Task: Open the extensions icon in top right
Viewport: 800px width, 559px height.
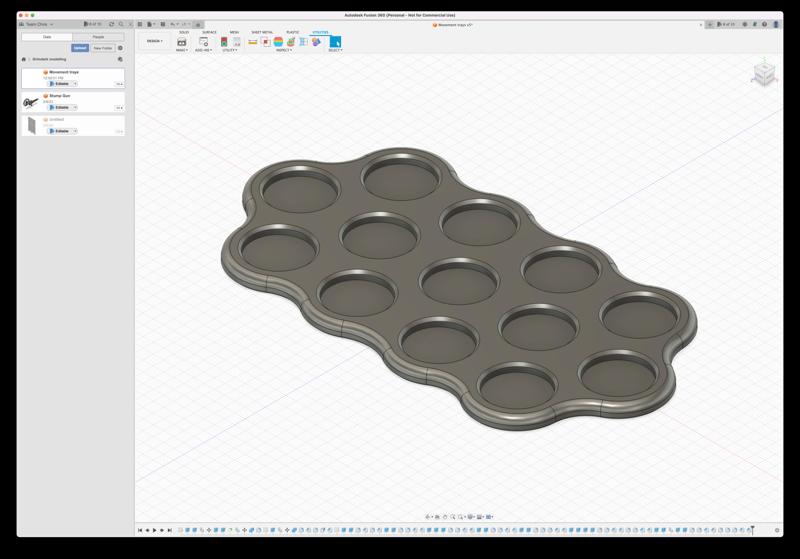Action: point(744,24)
